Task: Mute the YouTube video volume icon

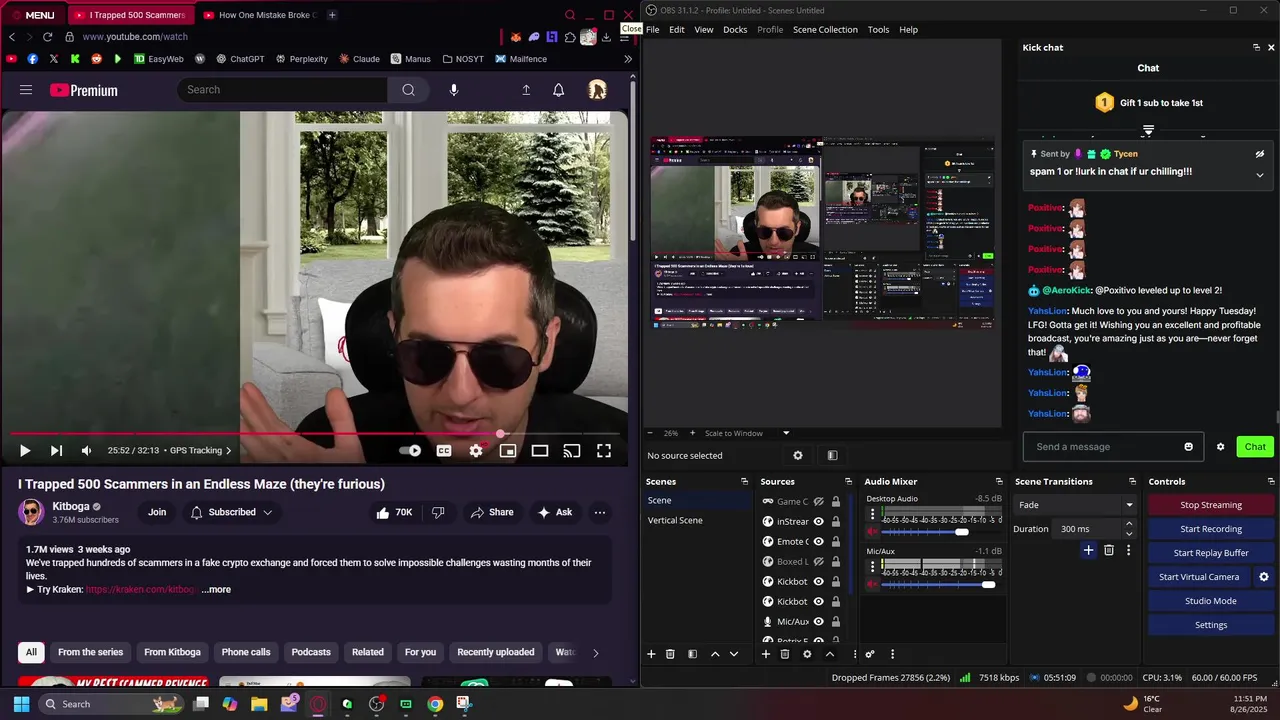Action: (86, 451)
